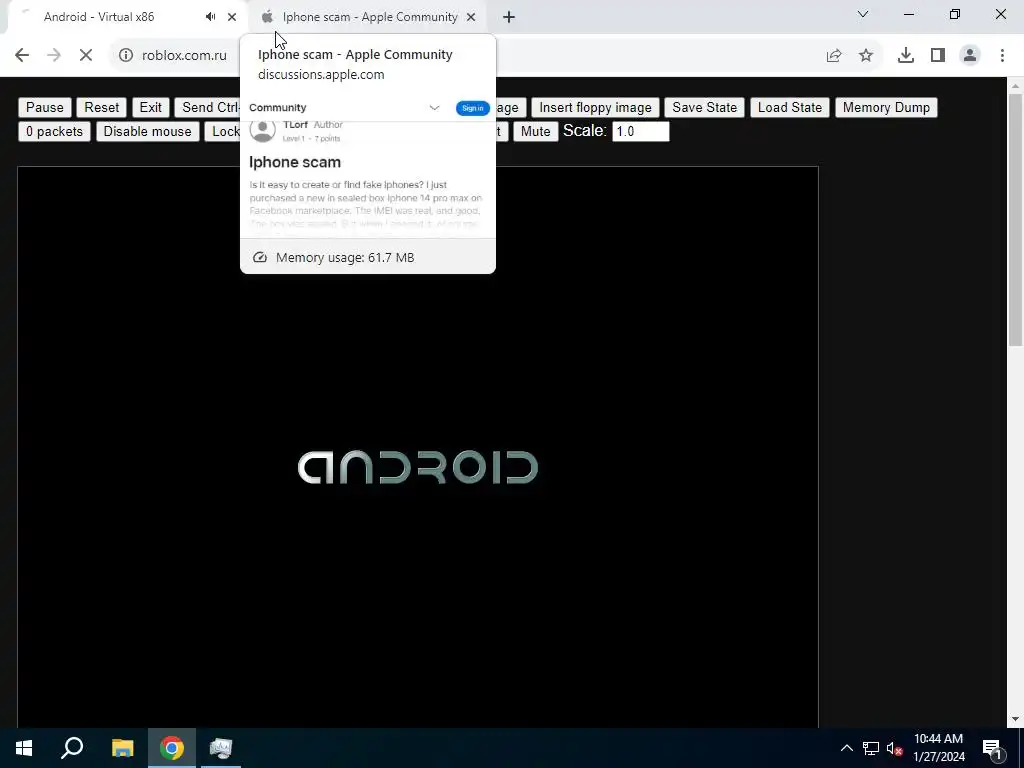Open File Explorer from the taskbar
1024x768 pixels.
click(x=122, y=748)
